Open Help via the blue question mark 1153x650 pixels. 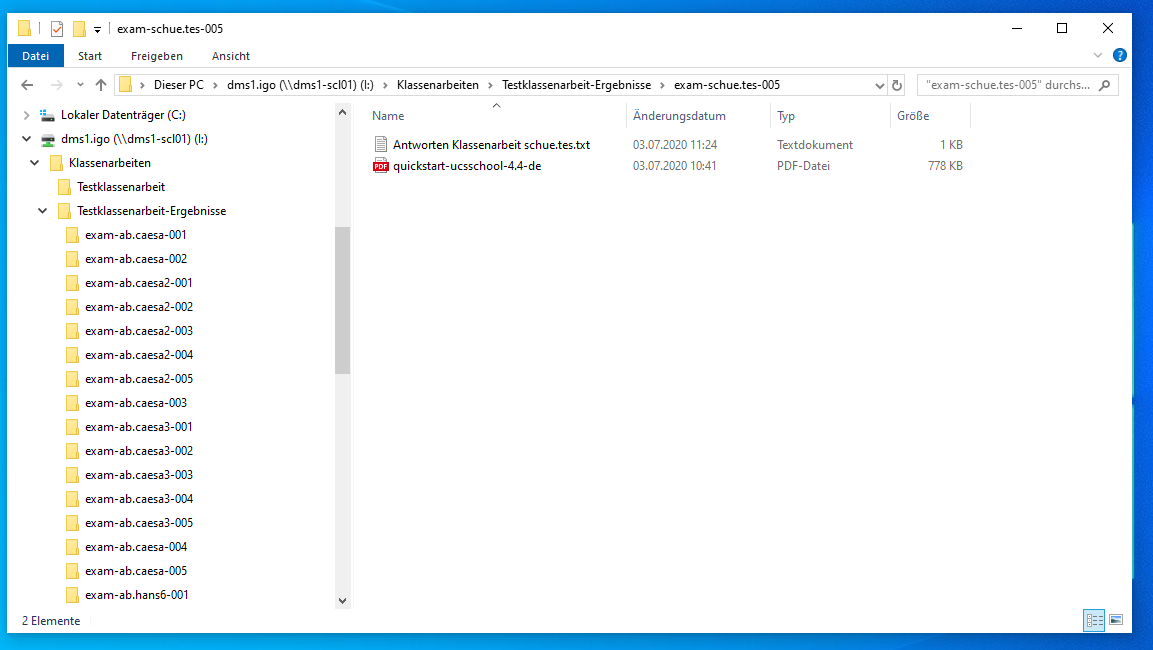(x=1120, y=55)
